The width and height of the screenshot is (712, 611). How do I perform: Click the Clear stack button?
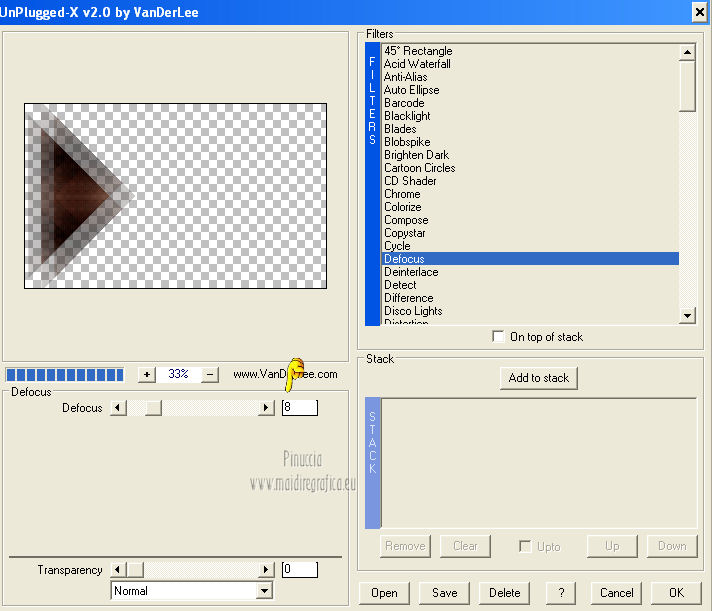click(465, 546)
